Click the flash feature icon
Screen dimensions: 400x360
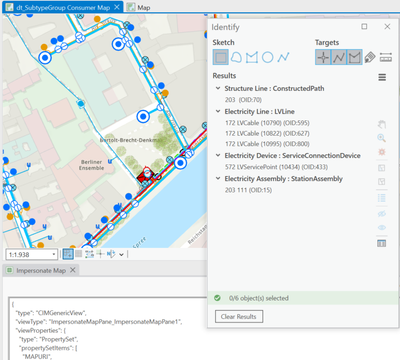[x=382, y=152]
